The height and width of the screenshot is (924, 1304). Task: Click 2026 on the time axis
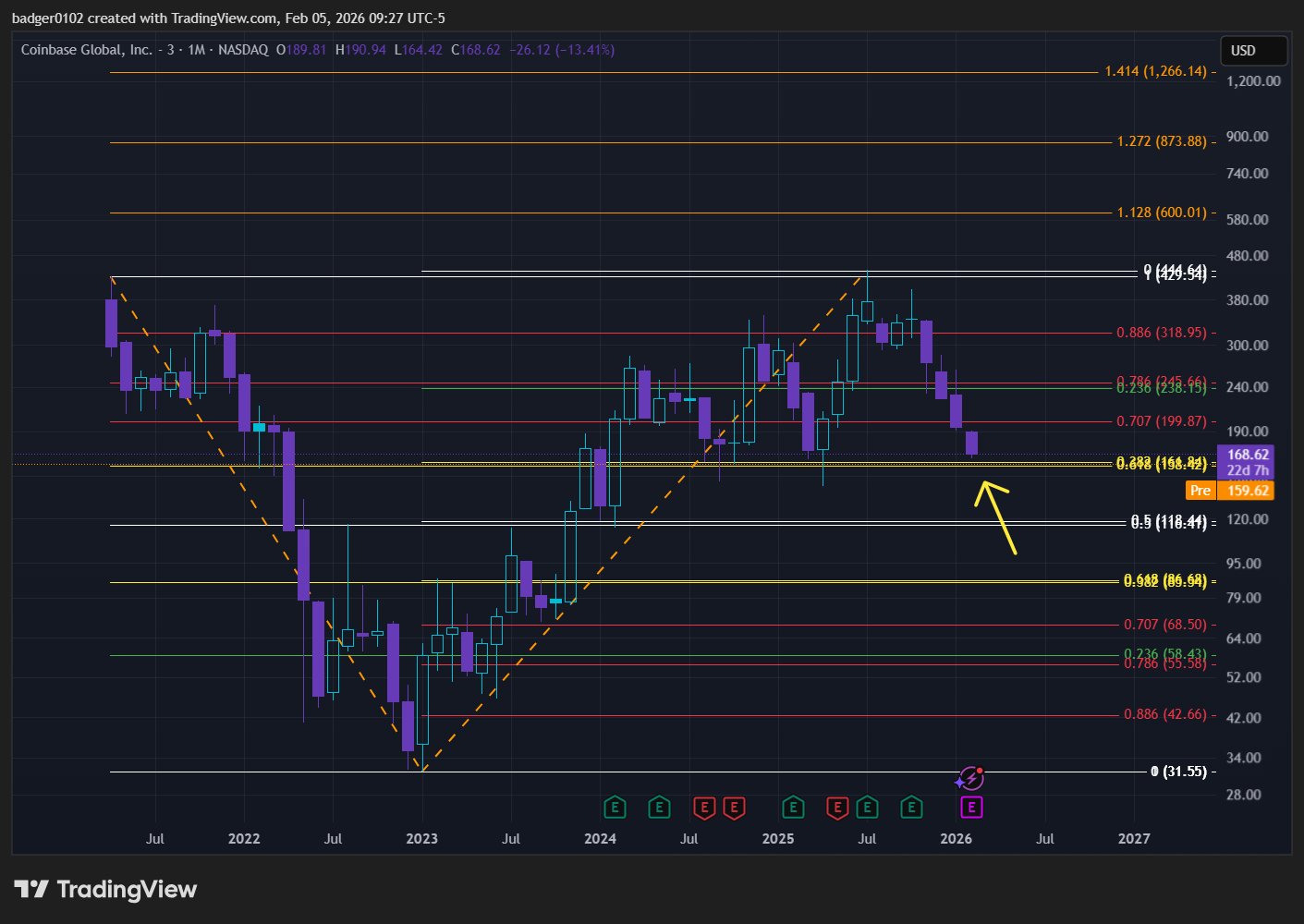pos(956,839)
